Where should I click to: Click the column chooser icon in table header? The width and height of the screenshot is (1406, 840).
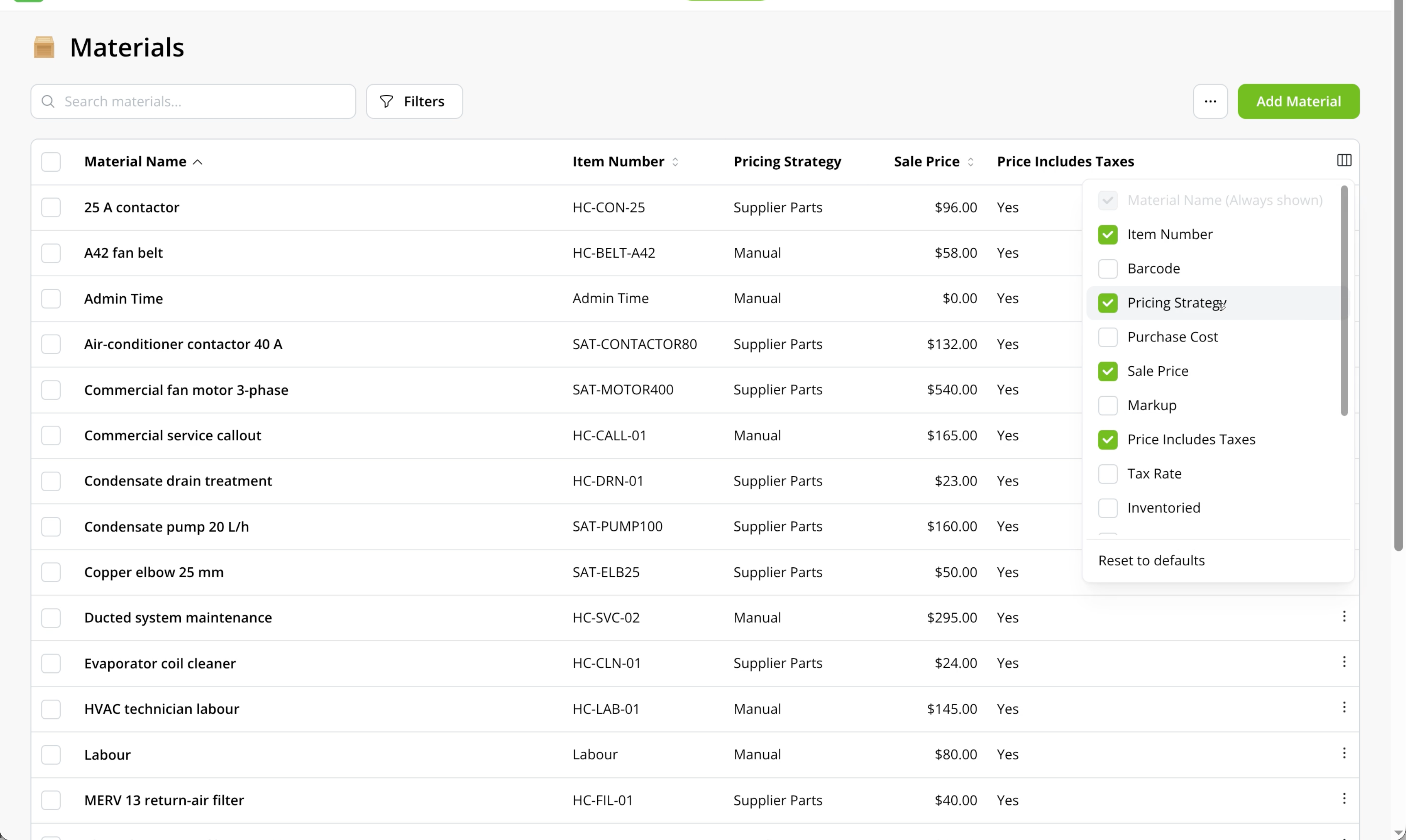pos(1344,161)
